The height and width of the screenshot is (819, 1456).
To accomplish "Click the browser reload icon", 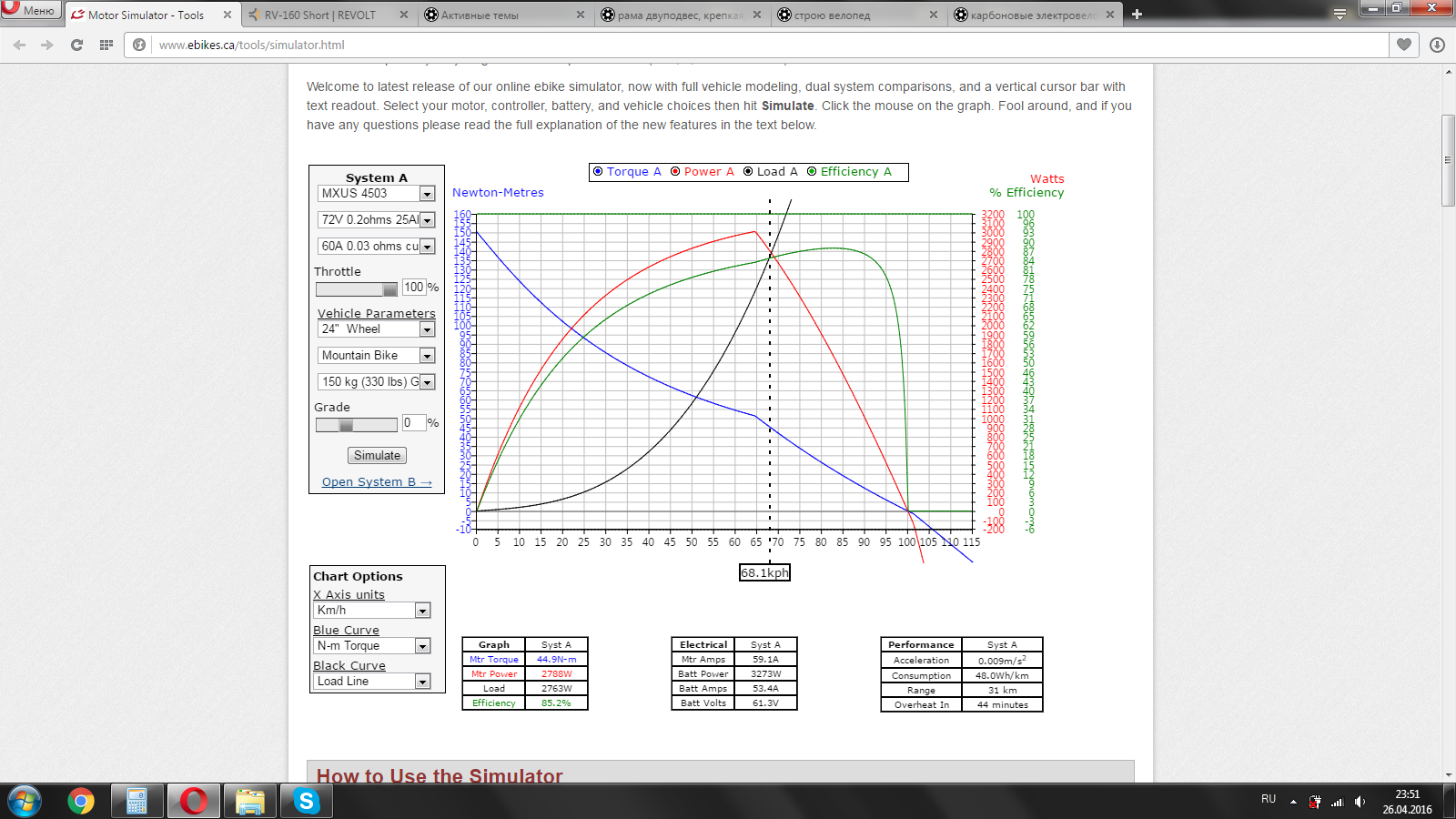I will click(76, 45).
